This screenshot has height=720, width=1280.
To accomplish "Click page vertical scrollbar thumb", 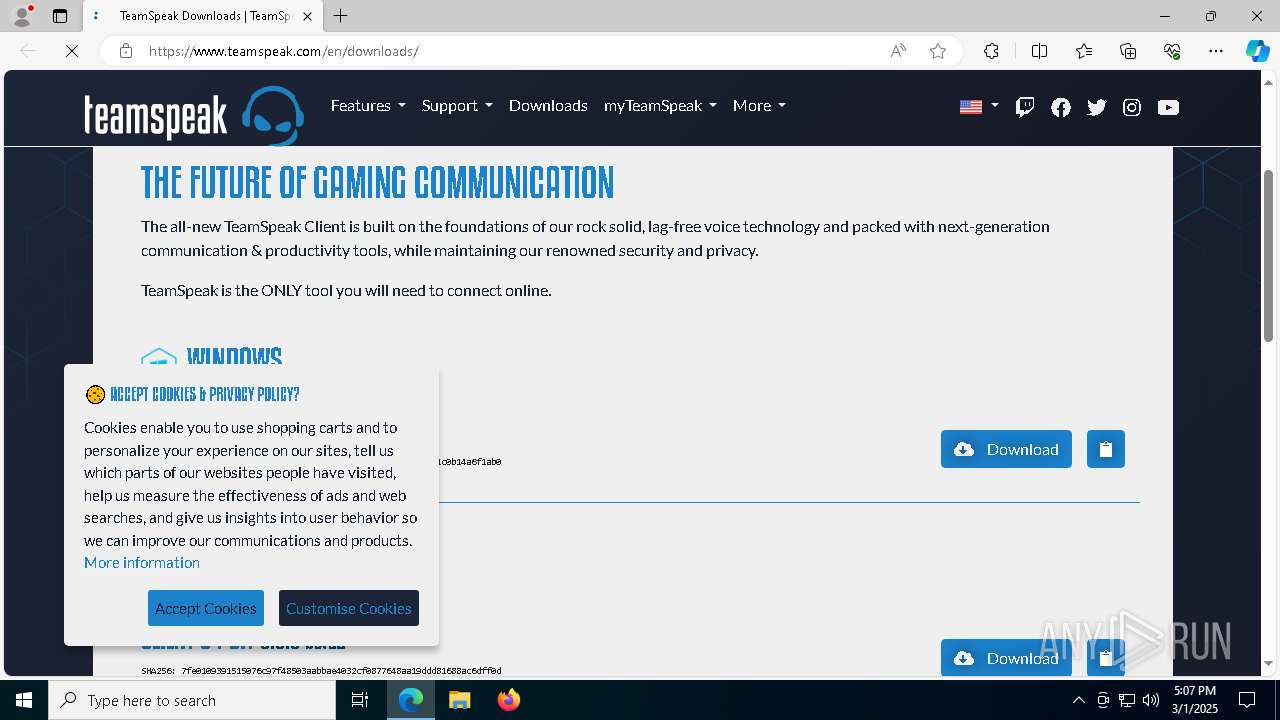I will coord(1269,256).
